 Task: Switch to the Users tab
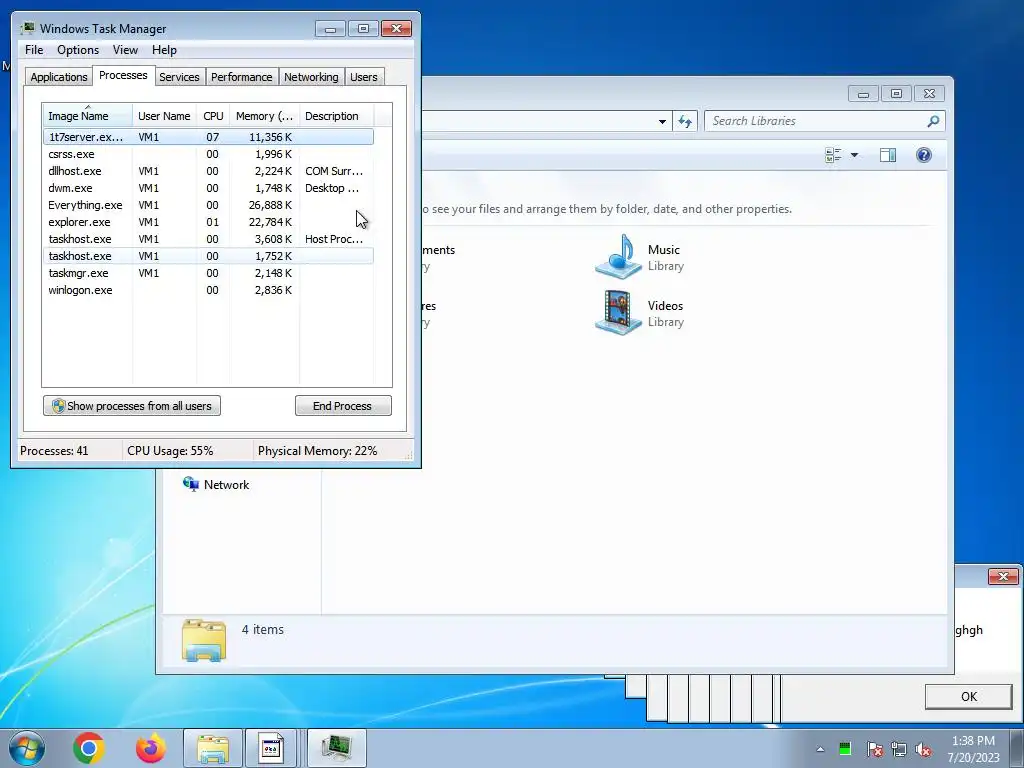tap(363, 77)
